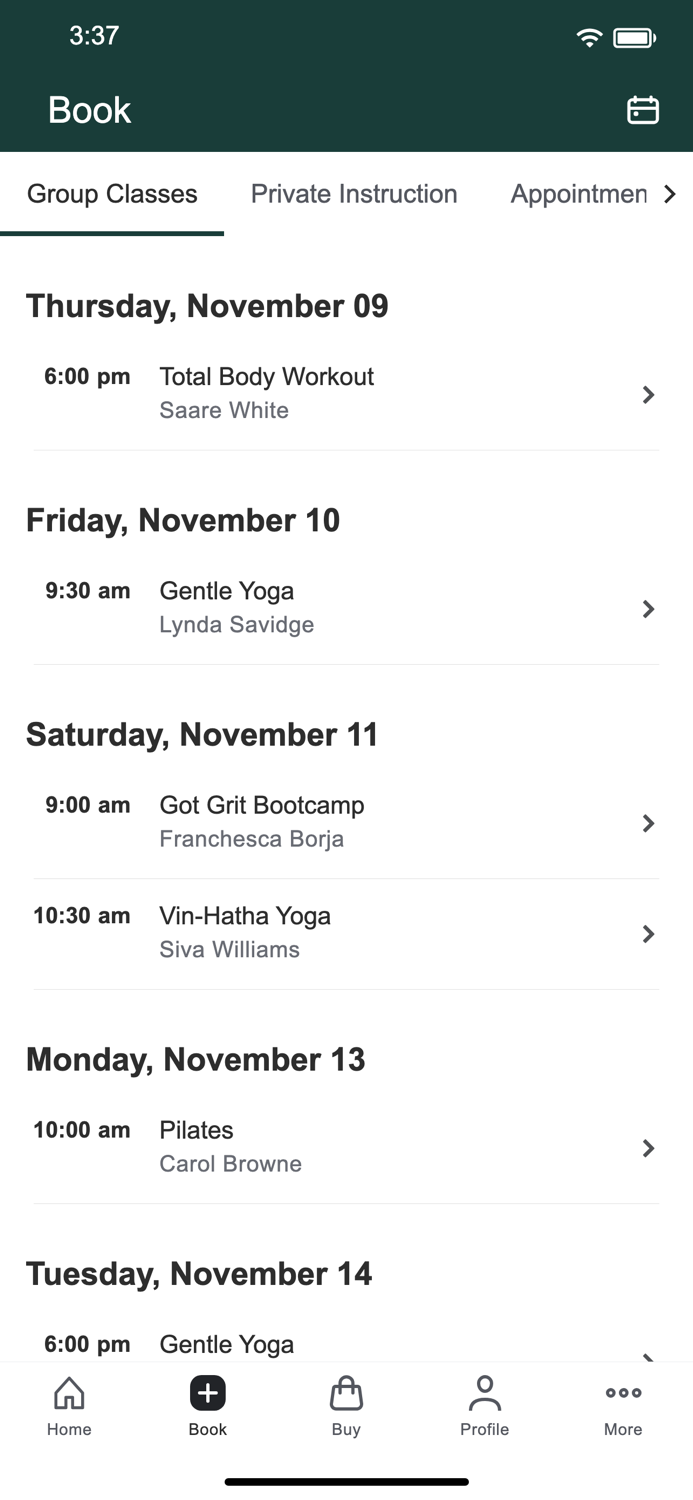Tap the Monday, November 13 header
Image resolution: width=693 pixels, height=1500 pixels.
[x=196, y=1059]
